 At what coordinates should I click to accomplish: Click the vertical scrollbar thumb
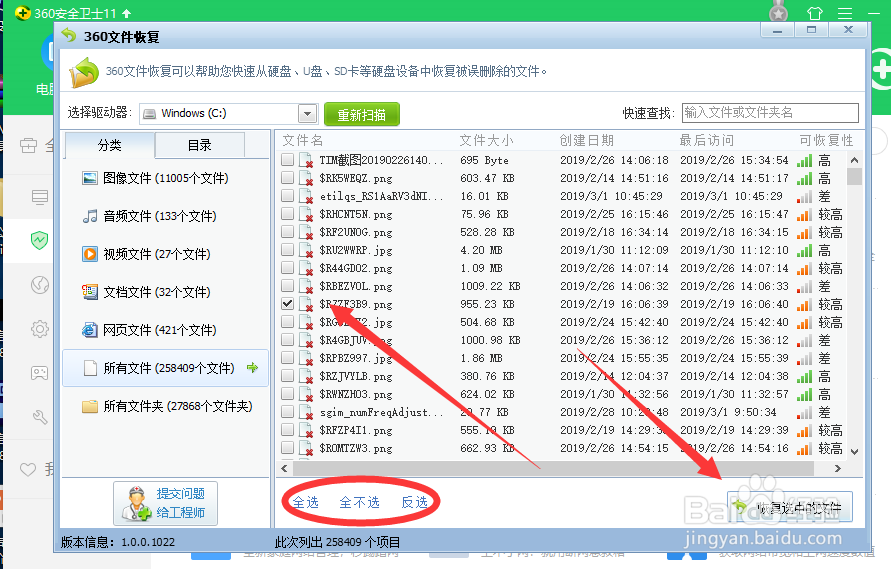(x=854, y=176)
